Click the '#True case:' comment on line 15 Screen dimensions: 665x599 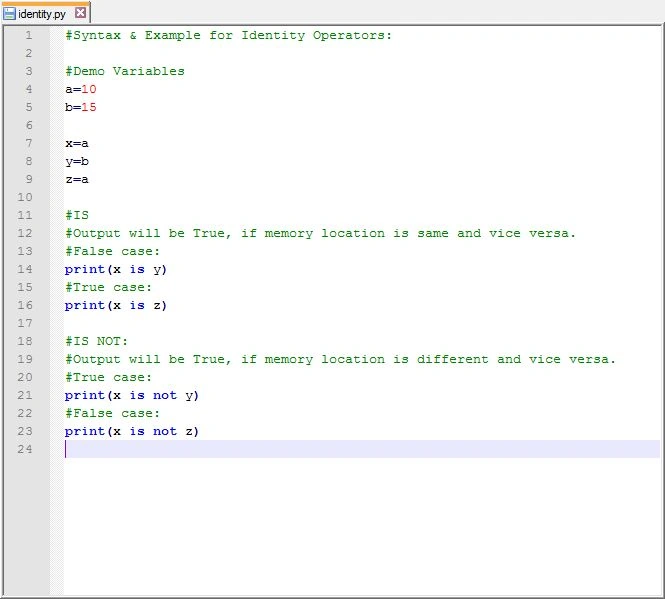coord(108,287)
